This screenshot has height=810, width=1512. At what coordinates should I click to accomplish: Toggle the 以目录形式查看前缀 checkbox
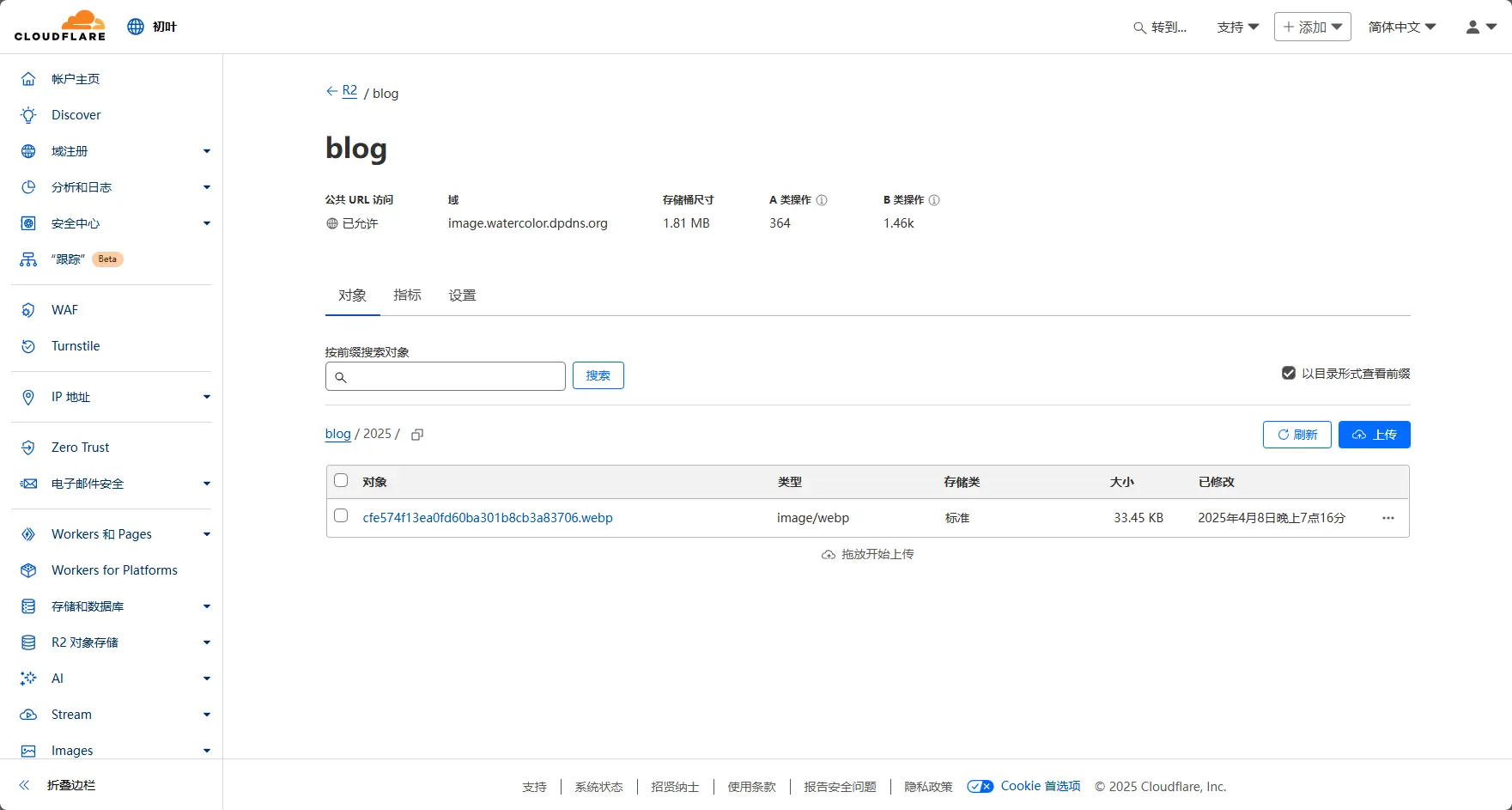click(1288, 373)
